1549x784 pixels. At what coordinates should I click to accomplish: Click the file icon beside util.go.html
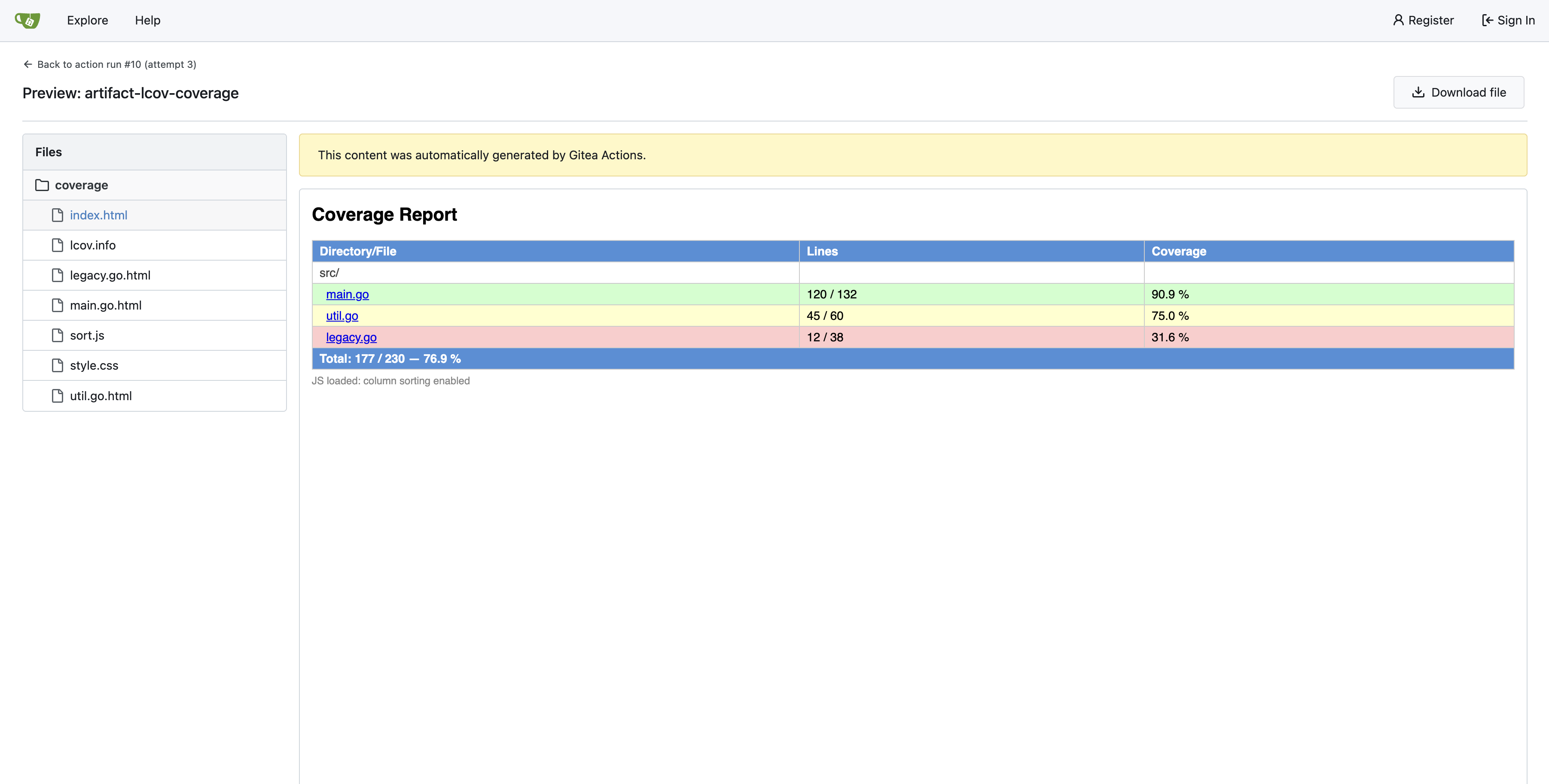58,395
